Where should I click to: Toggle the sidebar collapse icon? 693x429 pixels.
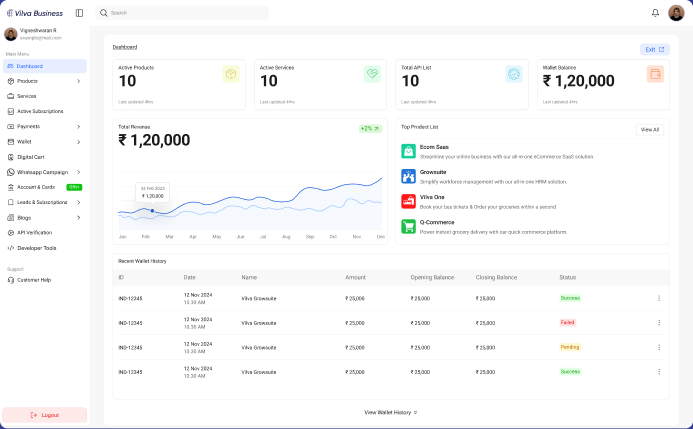point(80,13)
